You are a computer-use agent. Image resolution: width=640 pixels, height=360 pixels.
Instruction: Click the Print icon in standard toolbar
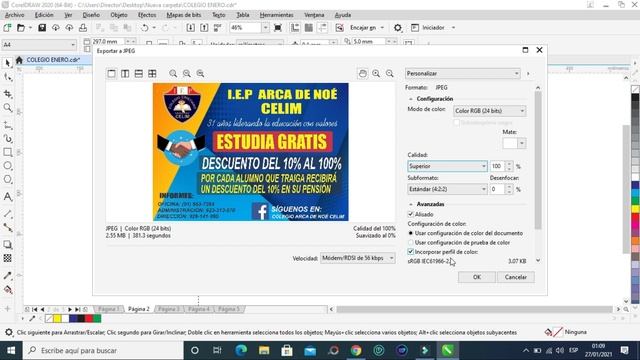(x=83, y=28)
